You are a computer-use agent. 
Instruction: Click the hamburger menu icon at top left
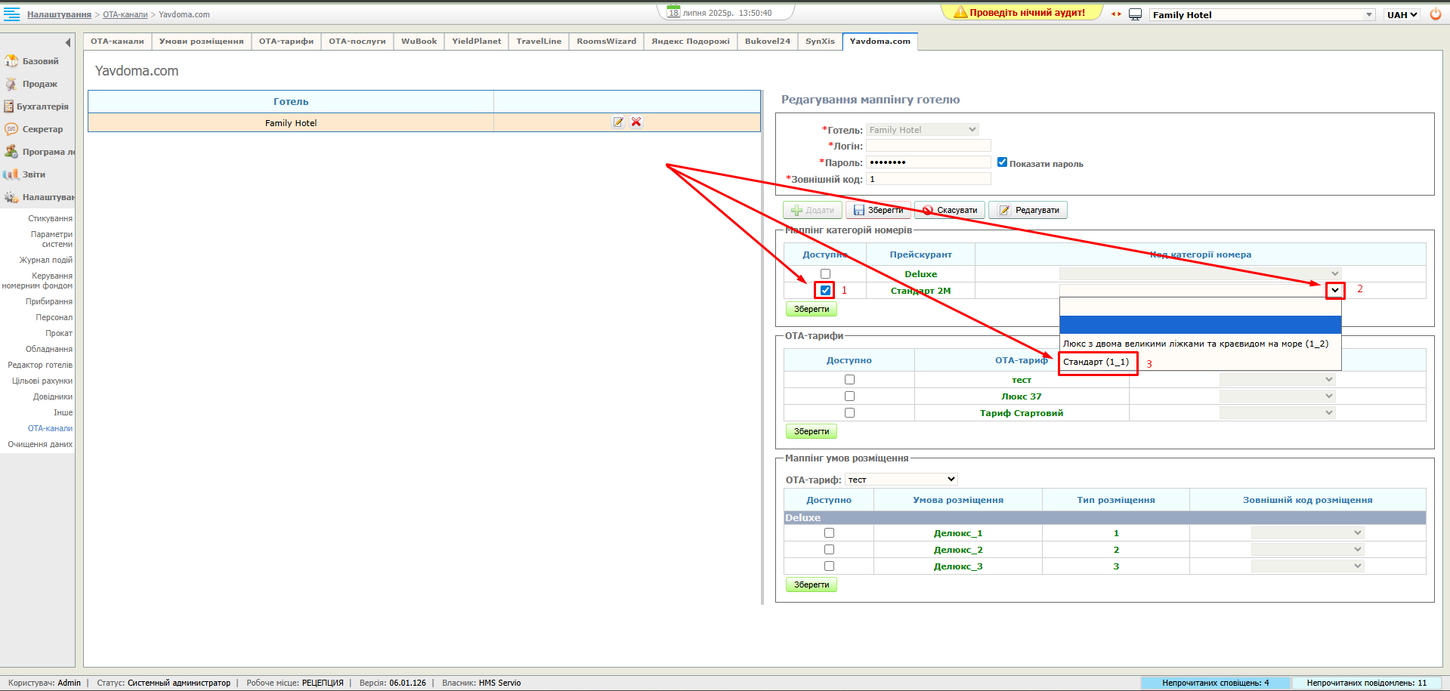pyautogui.click(x=12, y=14)
